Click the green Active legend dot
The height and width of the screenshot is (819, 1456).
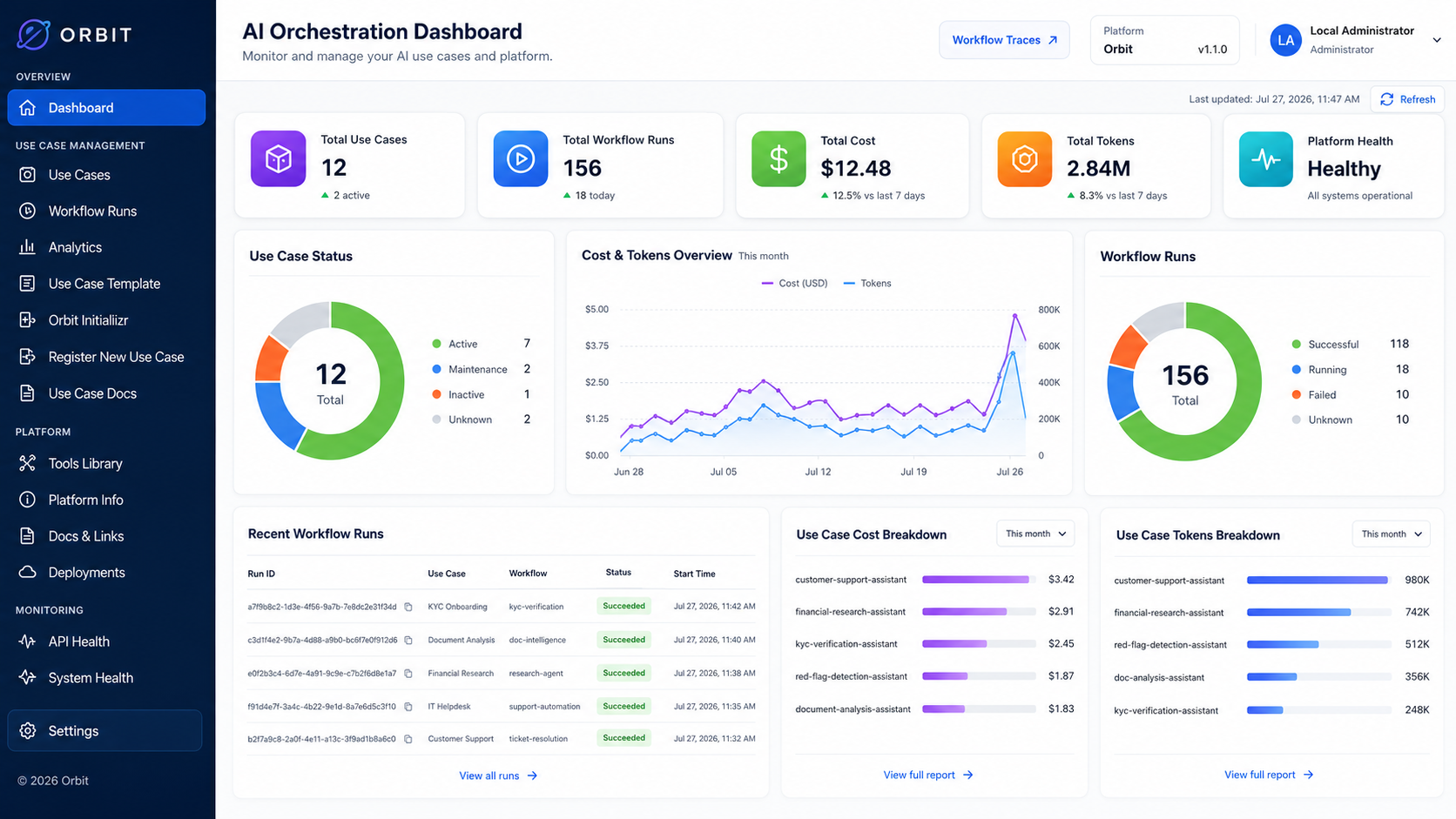click(436, 344)
